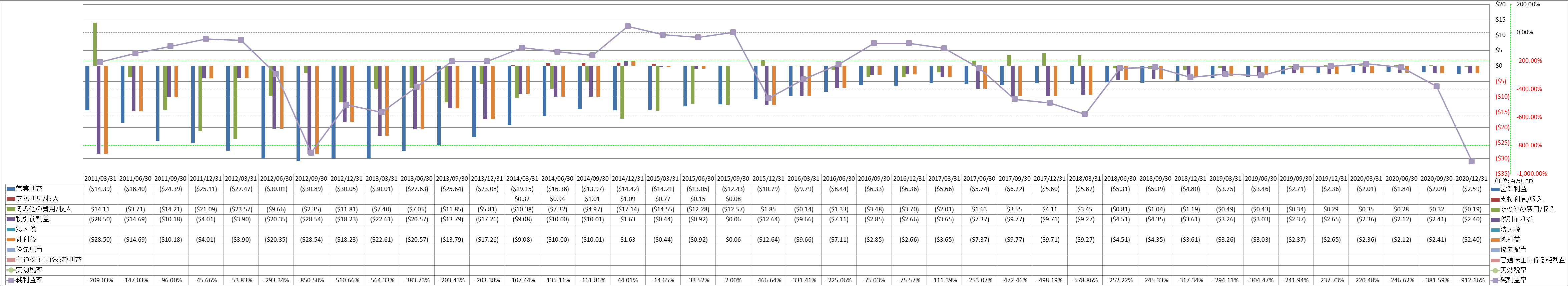1568x286 pixels.
Task: Select 営業利益 cell ($2.59) for 2020/12/31
Action: tap(1472, 189)
